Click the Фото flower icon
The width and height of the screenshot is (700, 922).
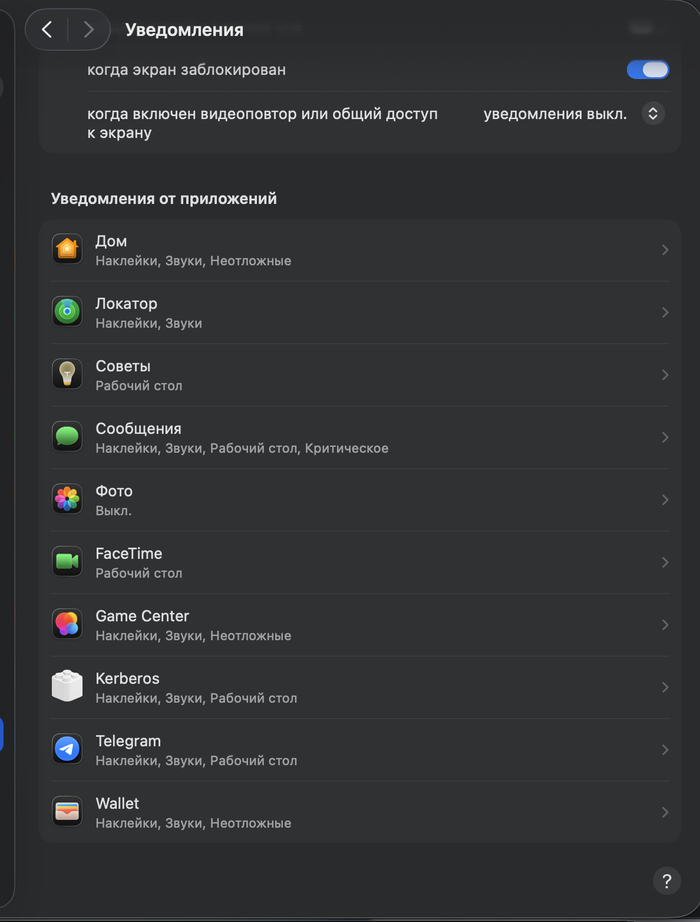pos(67,499)
